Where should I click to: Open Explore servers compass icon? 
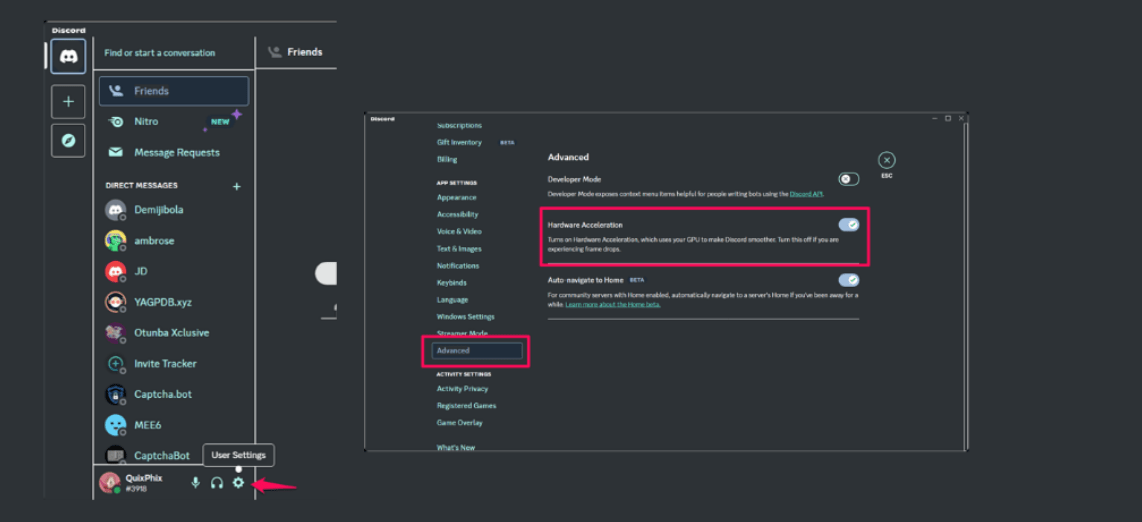click(x=68, y=141)
